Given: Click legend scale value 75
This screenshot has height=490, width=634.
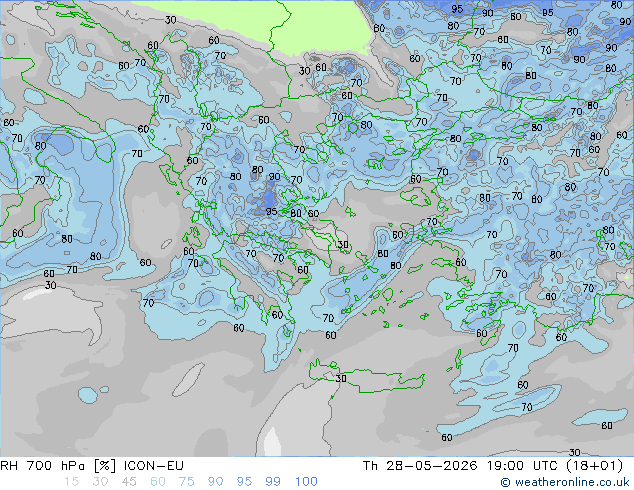Looking at the screenshot, I should tap(187, 482).
